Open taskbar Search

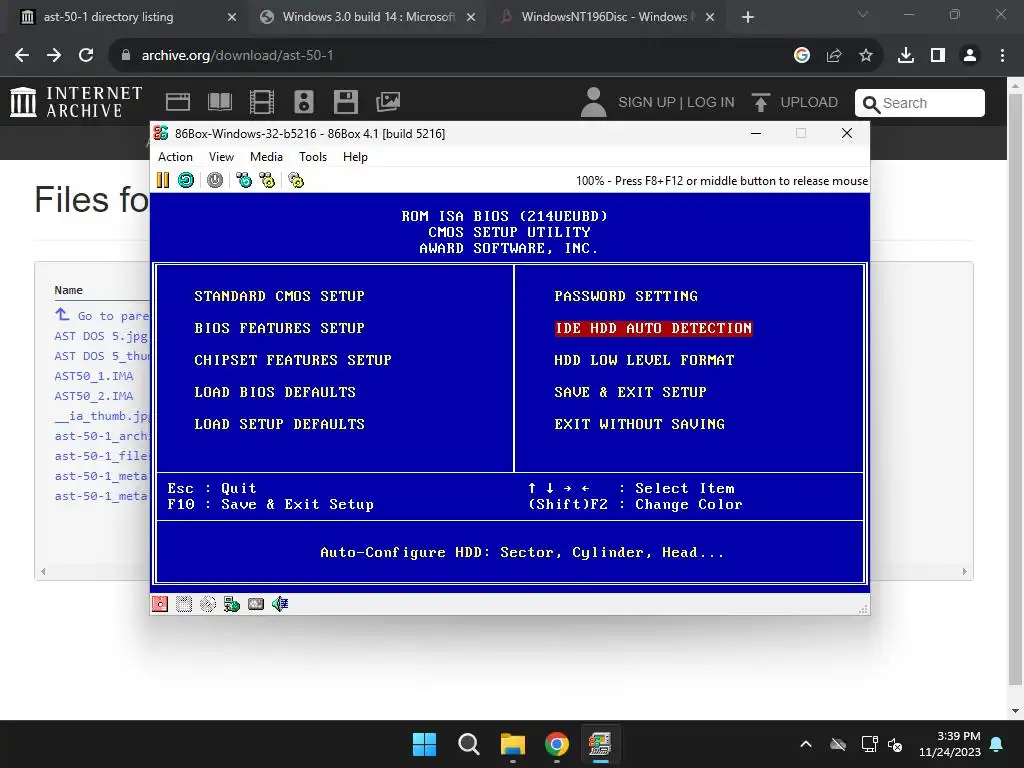(x=469, y=744)
